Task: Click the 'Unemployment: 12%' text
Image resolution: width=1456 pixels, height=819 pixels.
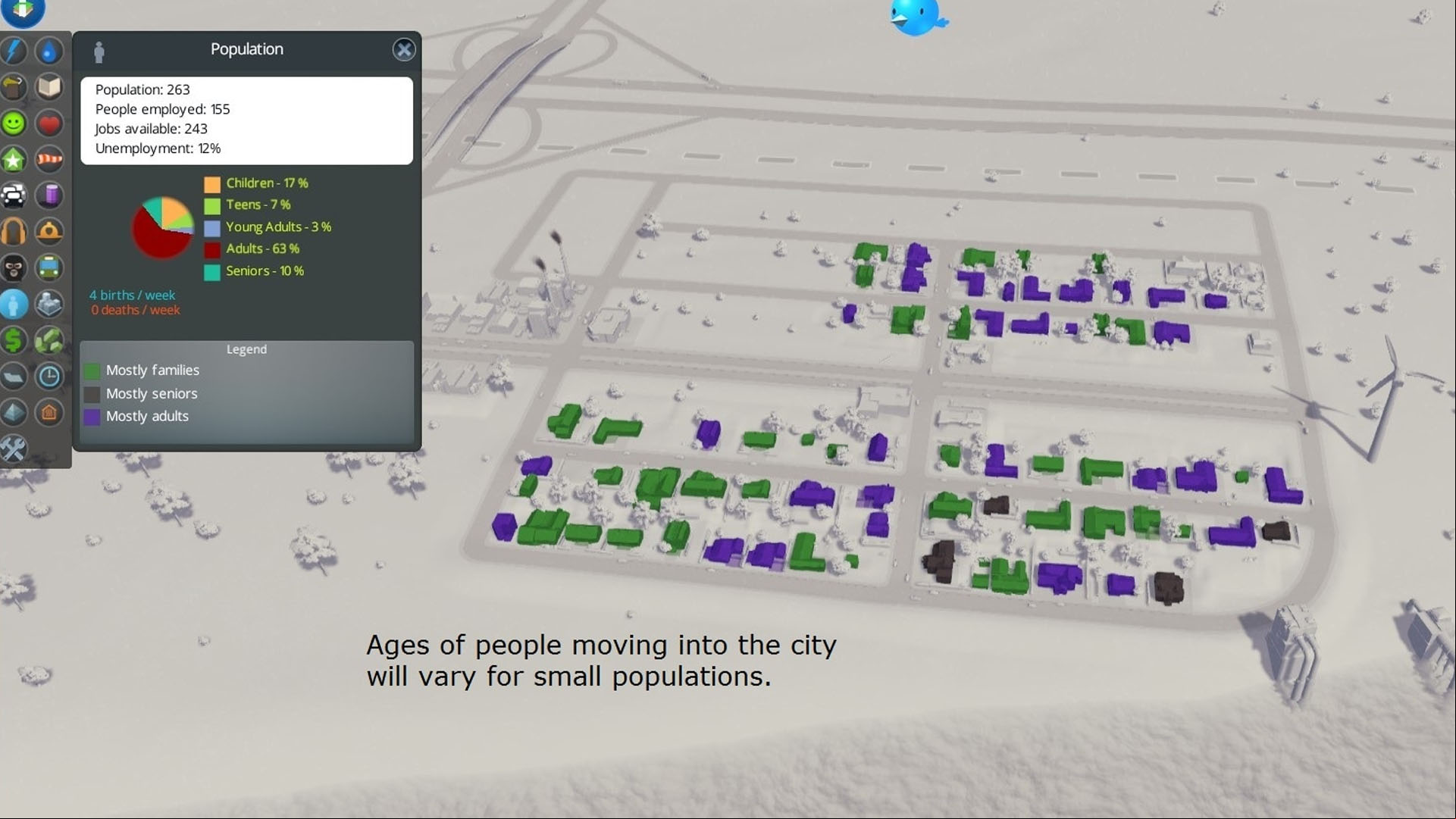Action: click(x=158, y=148)
